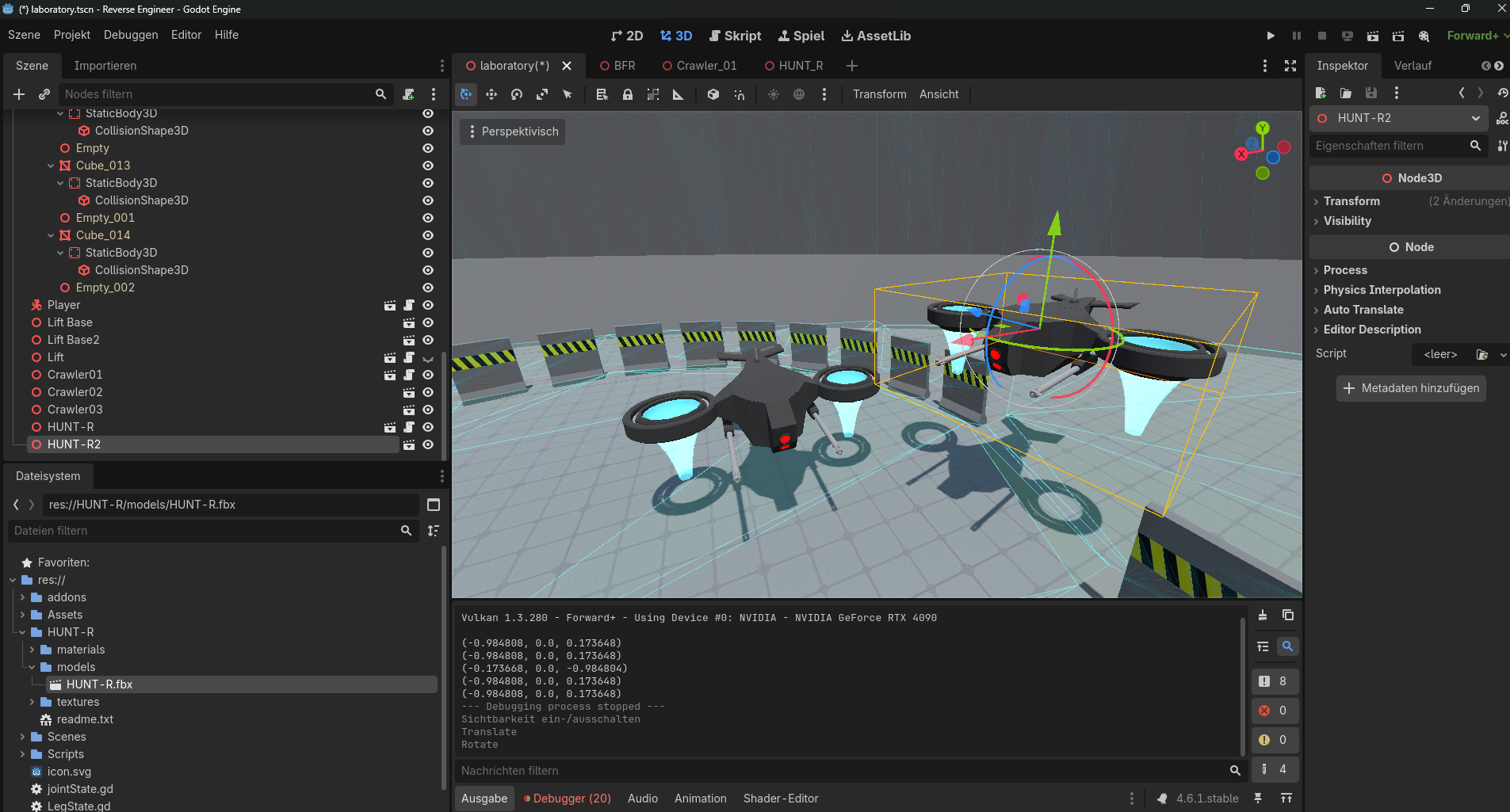Viewport: 1510px width, 812px height.
Task: Click the lock selected node padlock icon
Action: pyautogui.click(x=628, y=94)
